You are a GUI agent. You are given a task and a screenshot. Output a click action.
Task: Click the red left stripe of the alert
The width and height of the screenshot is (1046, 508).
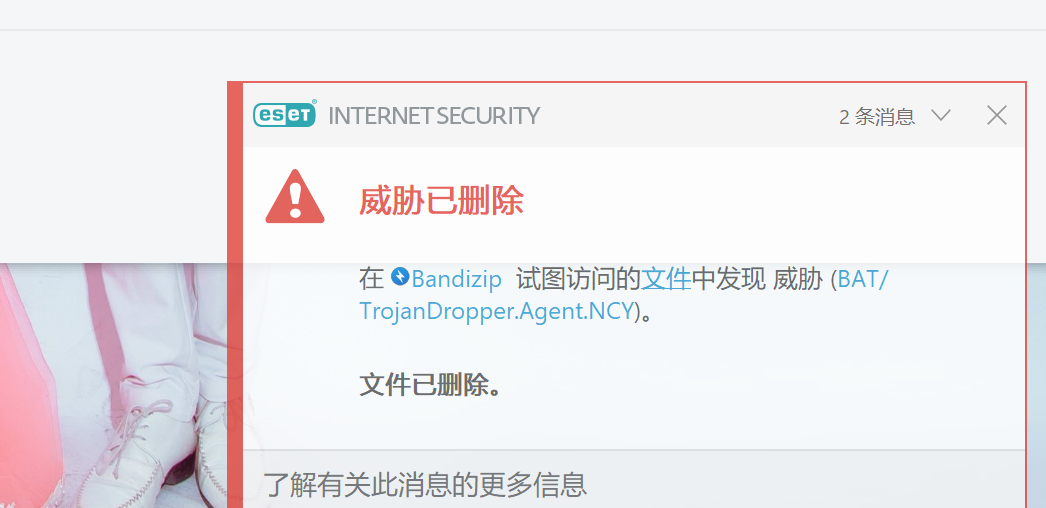click(x=235, y=295)
